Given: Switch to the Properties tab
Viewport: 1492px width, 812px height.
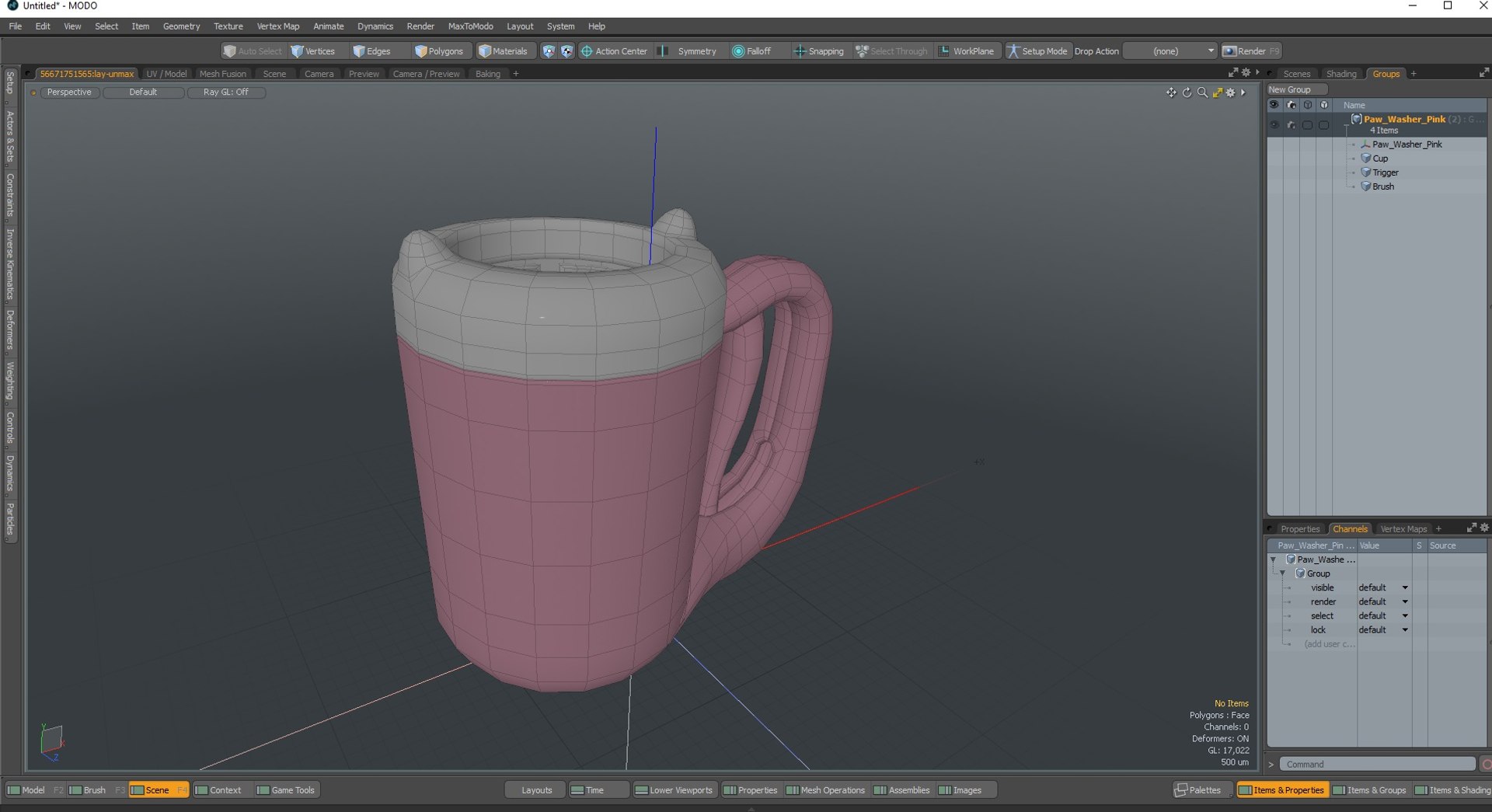Looking at the screenshot, I should coord(1300,529).
